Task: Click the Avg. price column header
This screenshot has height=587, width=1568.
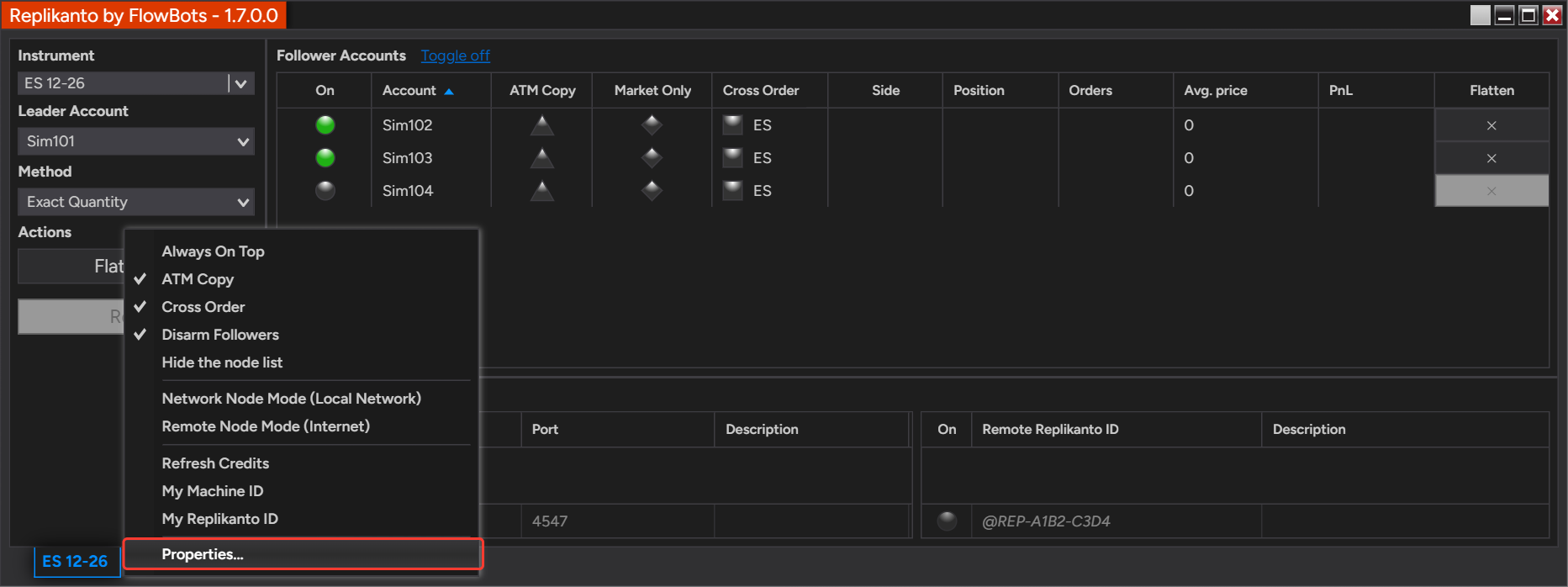Action: click(1246, 90)
